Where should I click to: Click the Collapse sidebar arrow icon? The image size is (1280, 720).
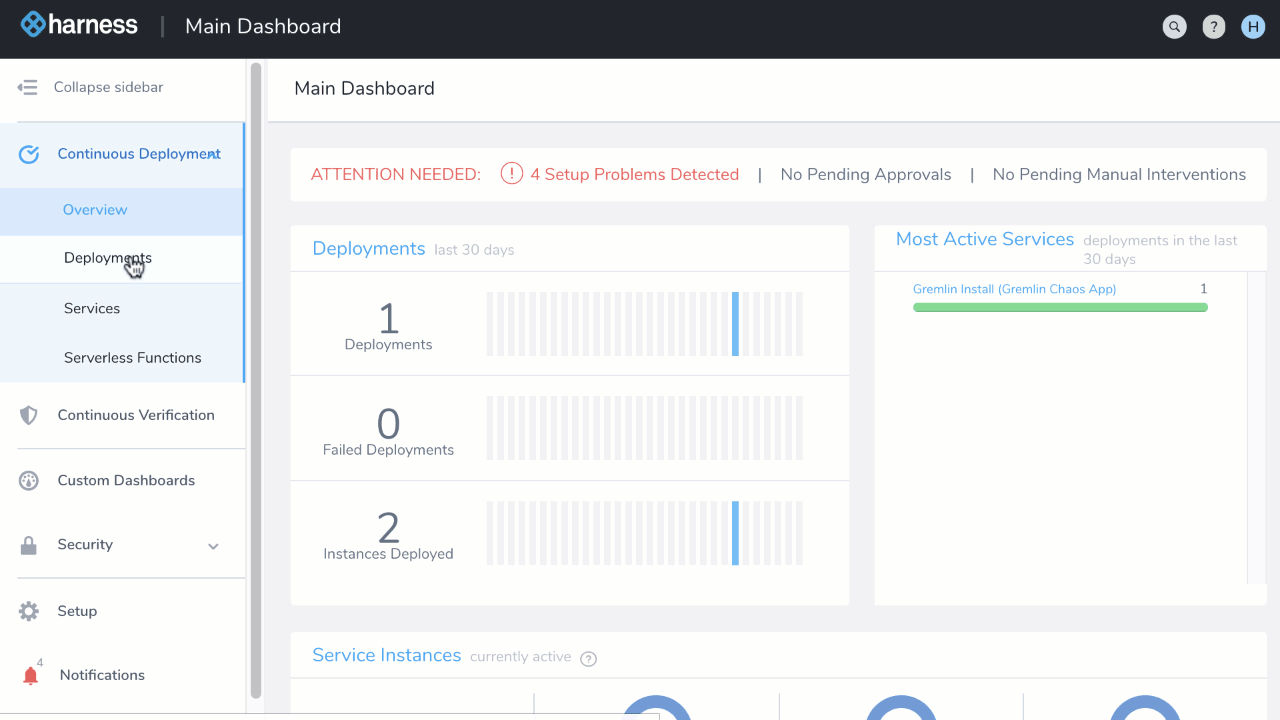27,87
